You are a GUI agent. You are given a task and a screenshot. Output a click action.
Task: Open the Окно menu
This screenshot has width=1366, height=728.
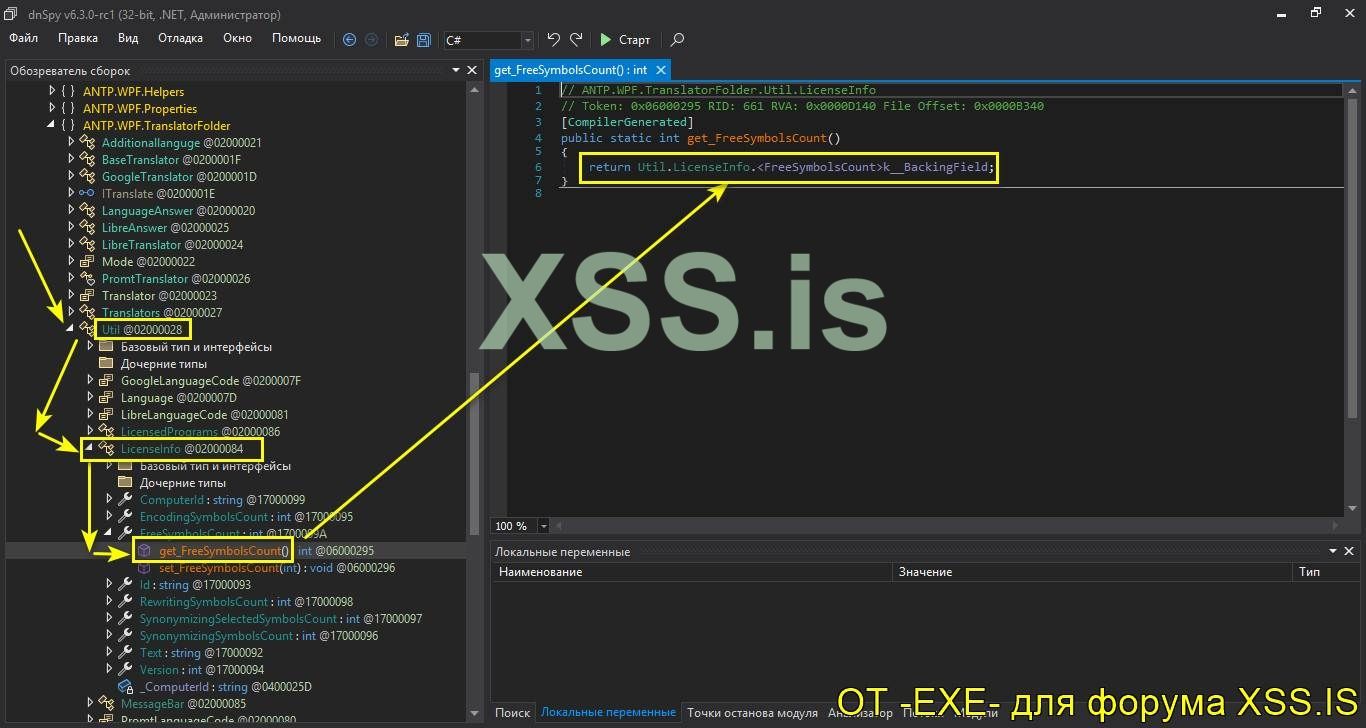point(237,38)
